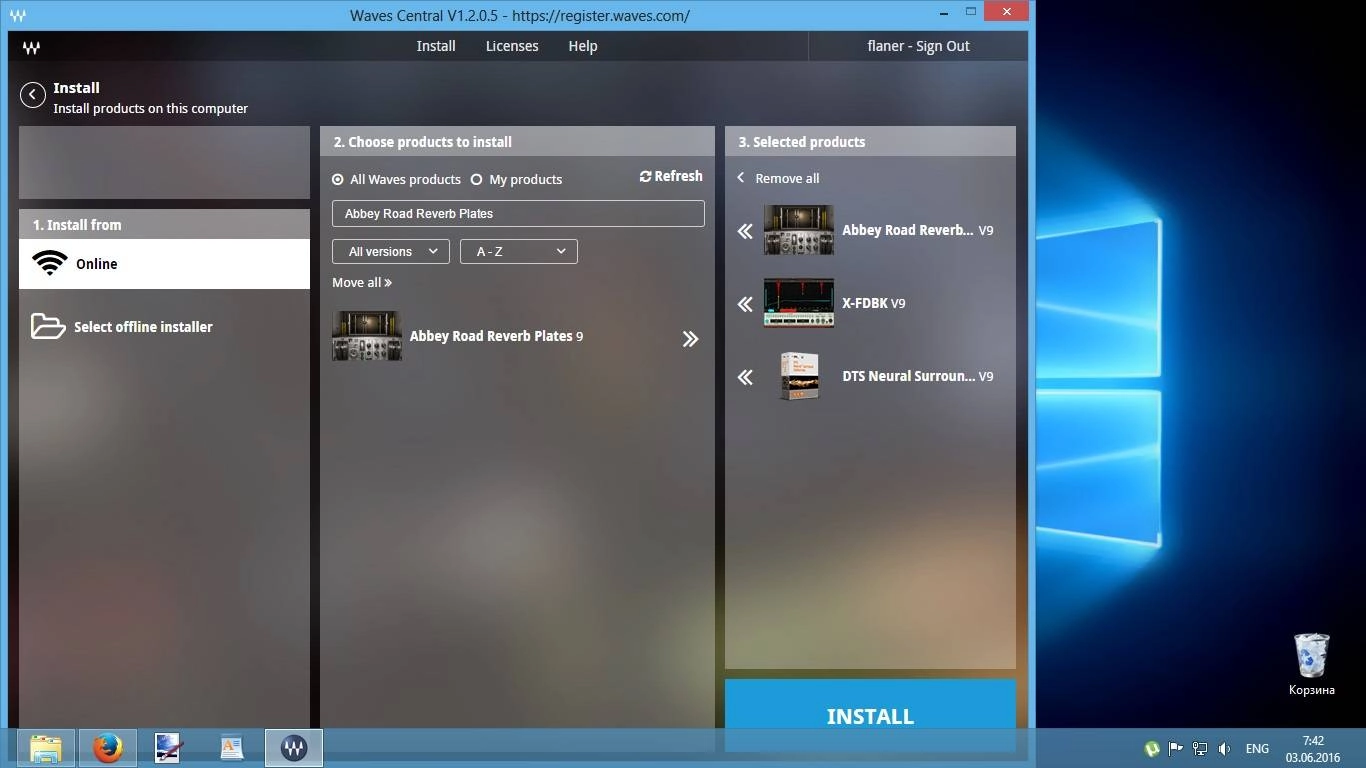Remove DTS Neural Surround from selected products
This screenshot has width=1366, height=768.
[745, 377]
